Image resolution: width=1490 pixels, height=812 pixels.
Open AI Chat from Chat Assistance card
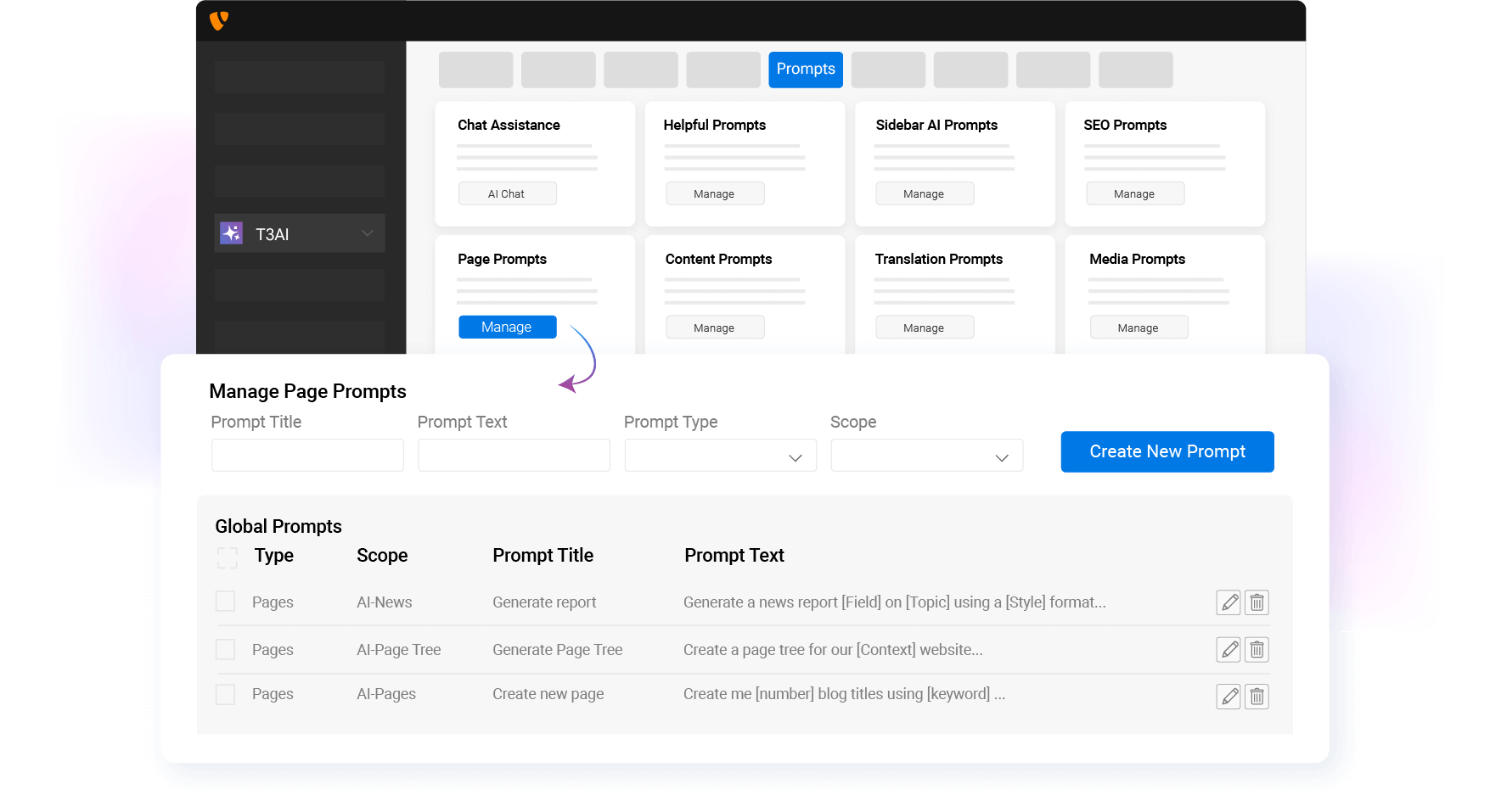click(507, 193)
